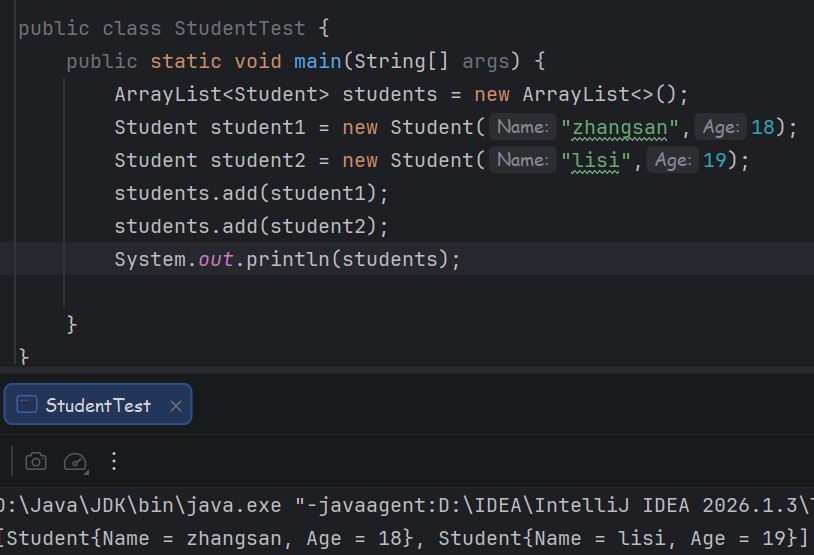Viewport: 814px width, 555px height.
Task: Click the static keyword
Action: (186, 62)
